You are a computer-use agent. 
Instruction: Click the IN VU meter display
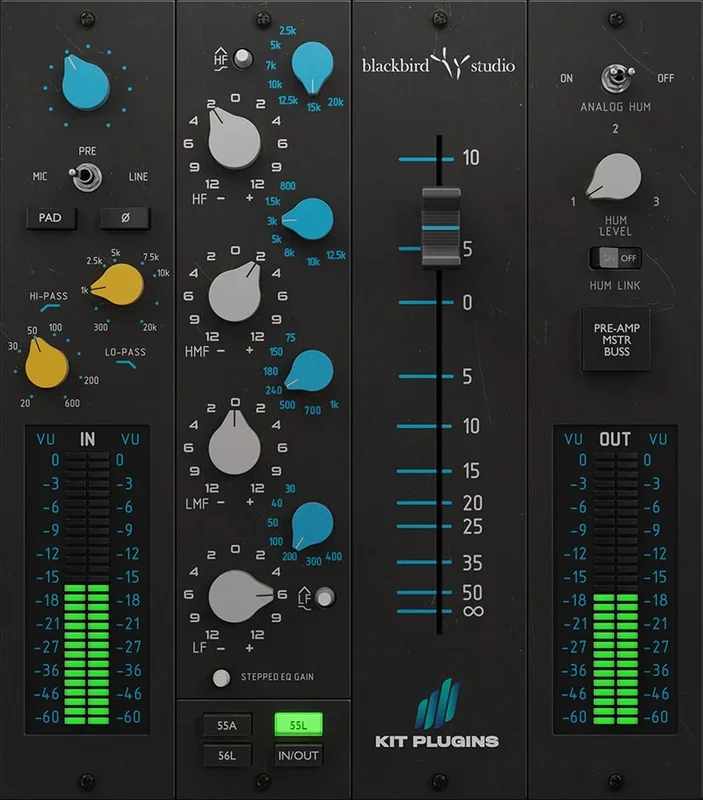[87, 580]
